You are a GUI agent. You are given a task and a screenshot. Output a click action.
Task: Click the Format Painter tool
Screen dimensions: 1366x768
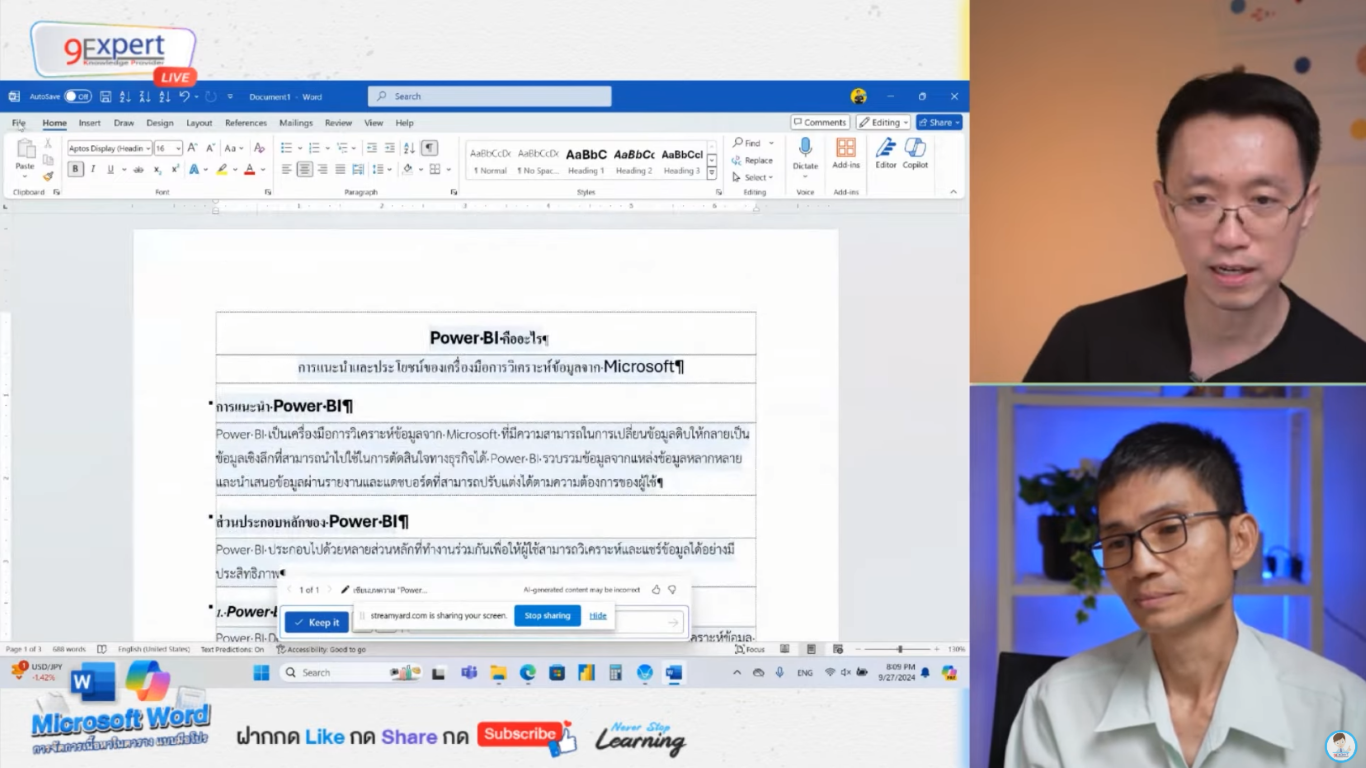click(46, 173)
